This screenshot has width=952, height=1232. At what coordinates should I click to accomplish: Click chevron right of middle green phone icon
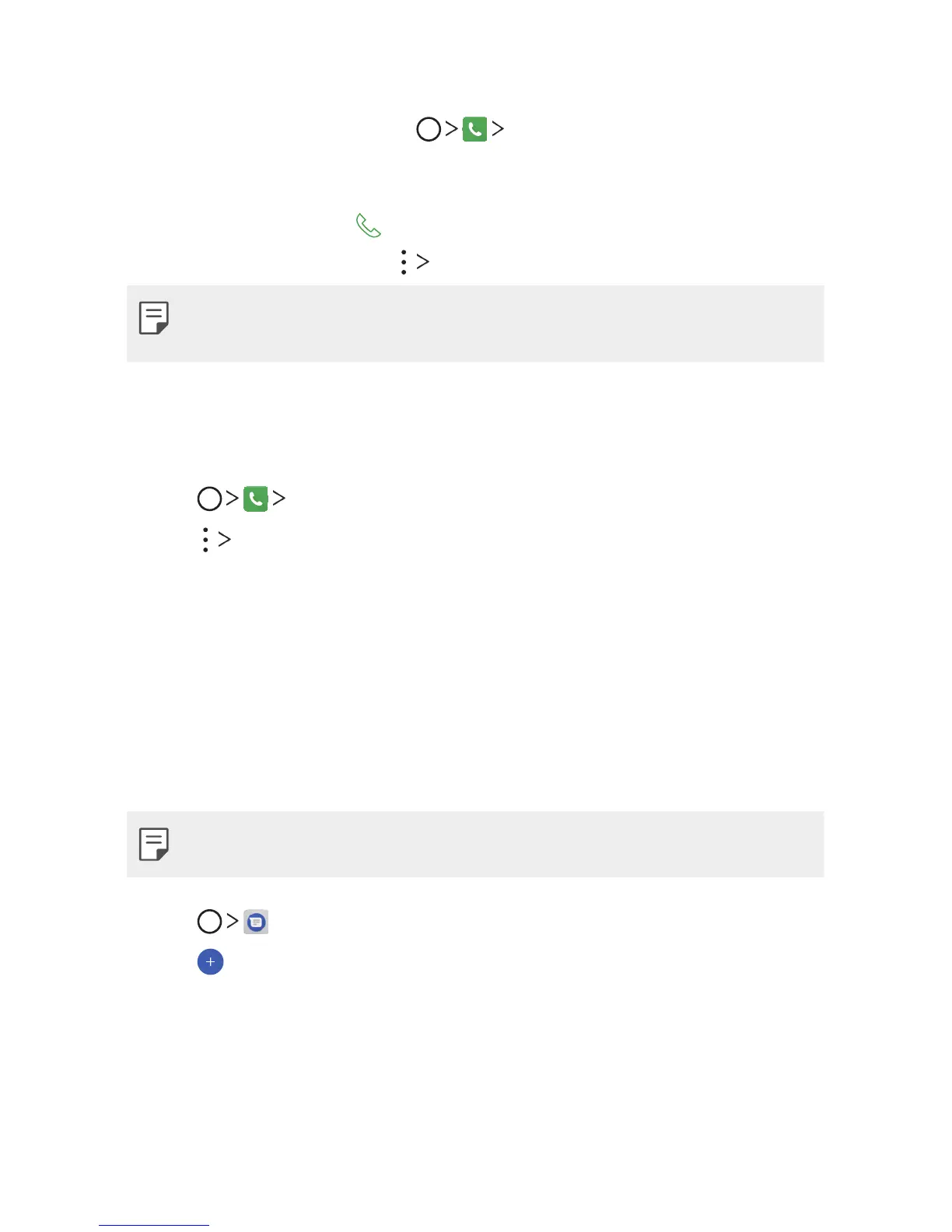[278, 499]
